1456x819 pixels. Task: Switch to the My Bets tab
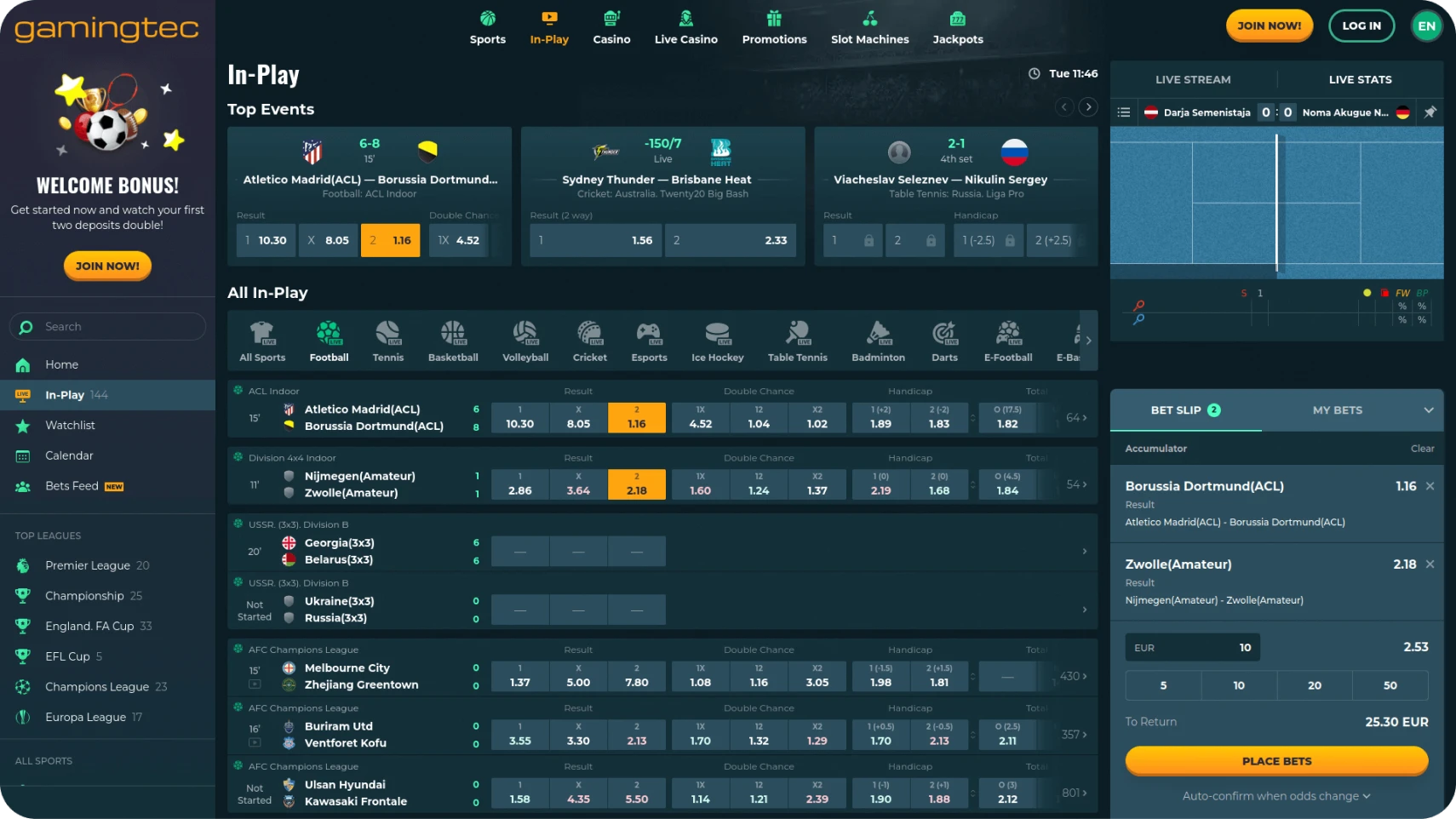coord(1337,410)
